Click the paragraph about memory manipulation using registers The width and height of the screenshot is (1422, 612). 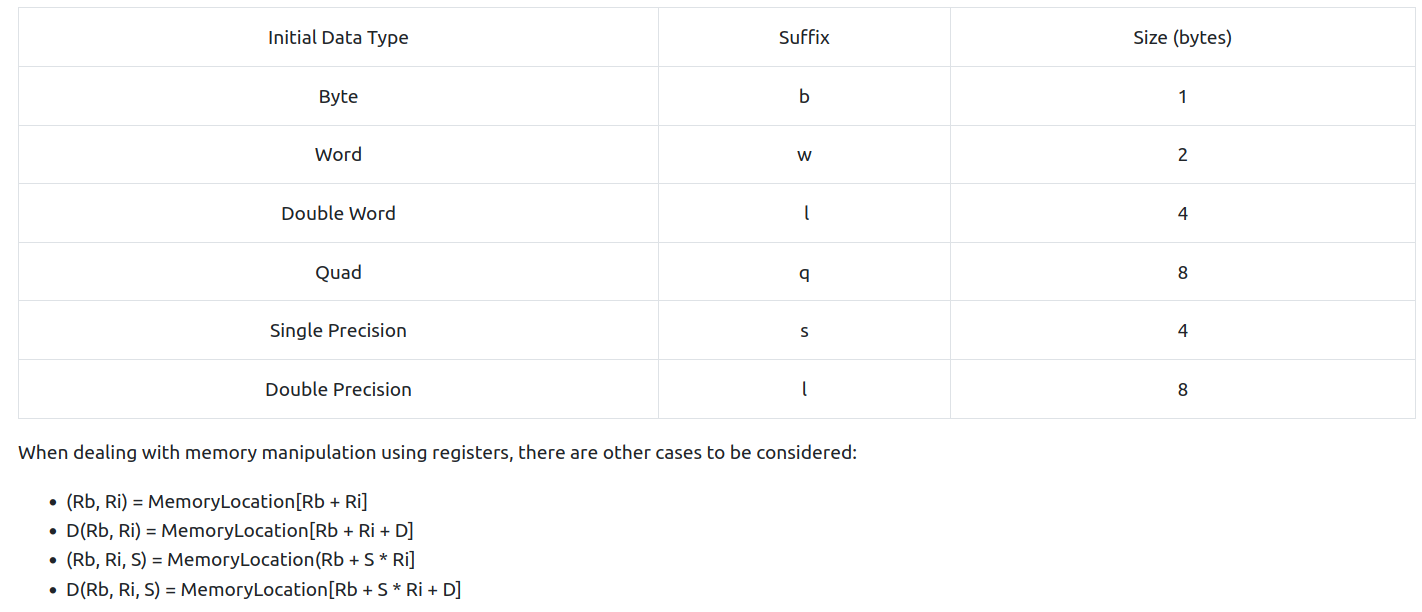point(437,453)
